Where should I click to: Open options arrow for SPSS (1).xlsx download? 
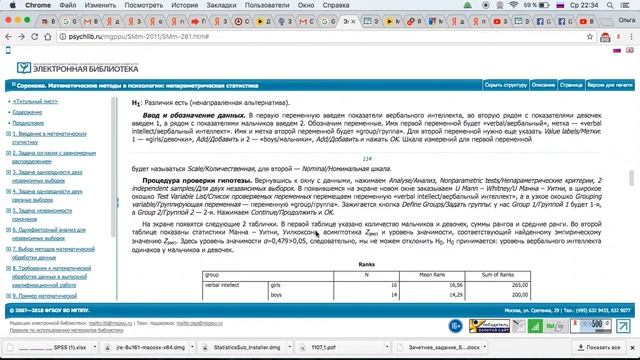point(95,347)
